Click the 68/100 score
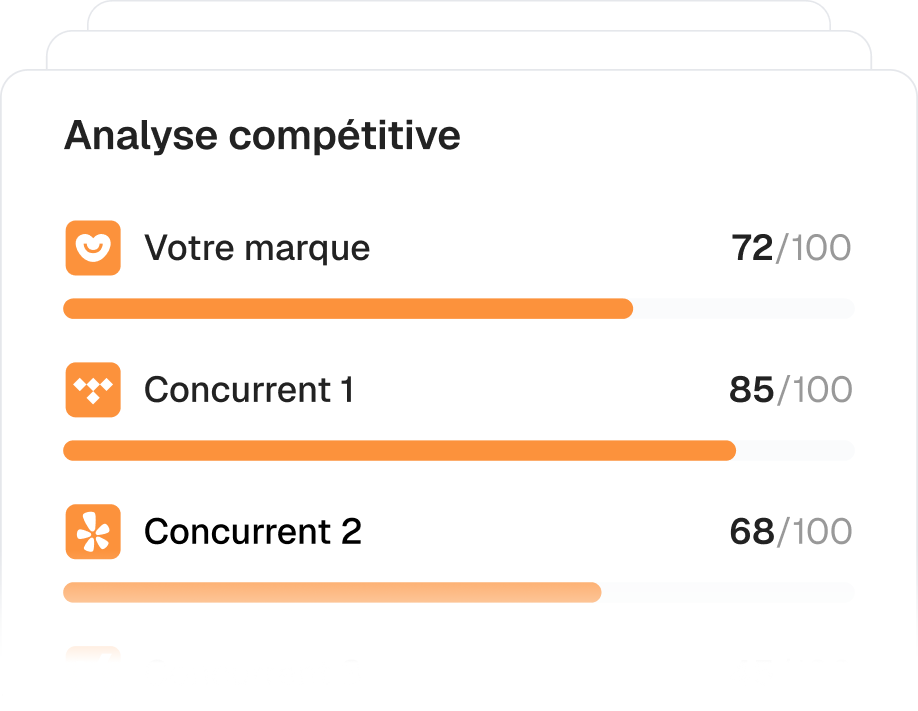 coord(791,532)
